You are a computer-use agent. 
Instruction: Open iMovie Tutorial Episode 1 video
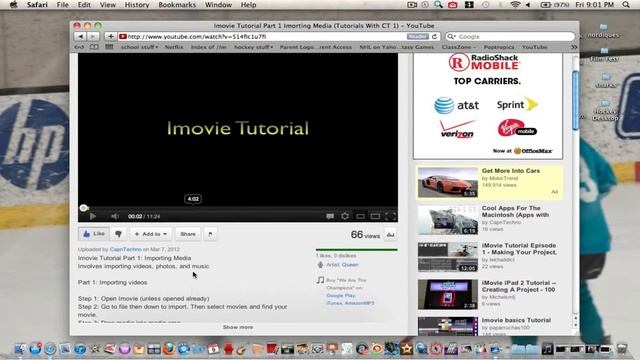tap(448, 257)
